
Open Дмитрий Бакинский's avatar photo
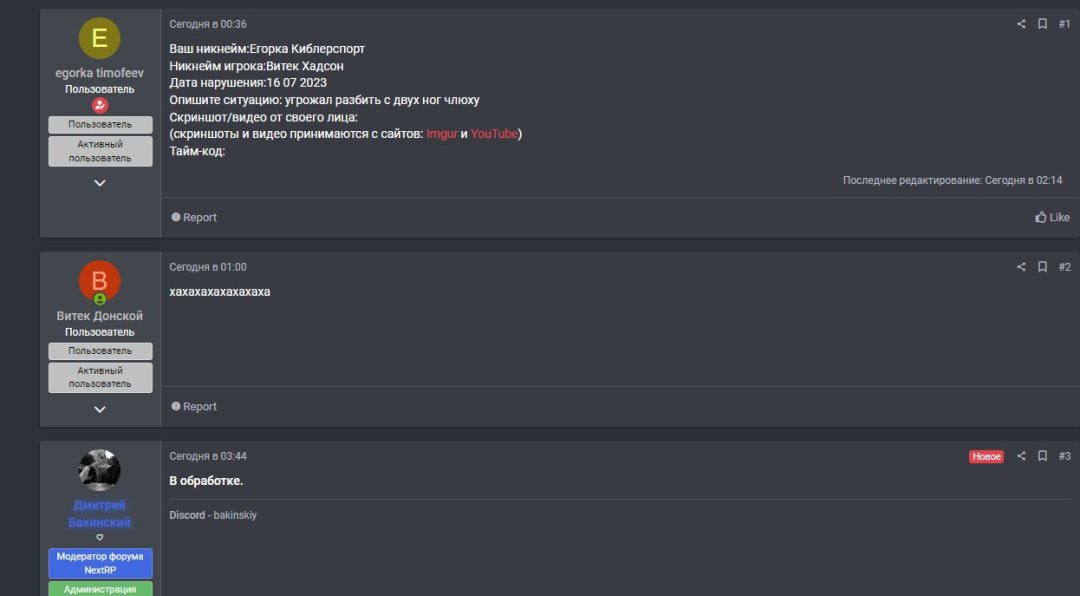[99, 470]
